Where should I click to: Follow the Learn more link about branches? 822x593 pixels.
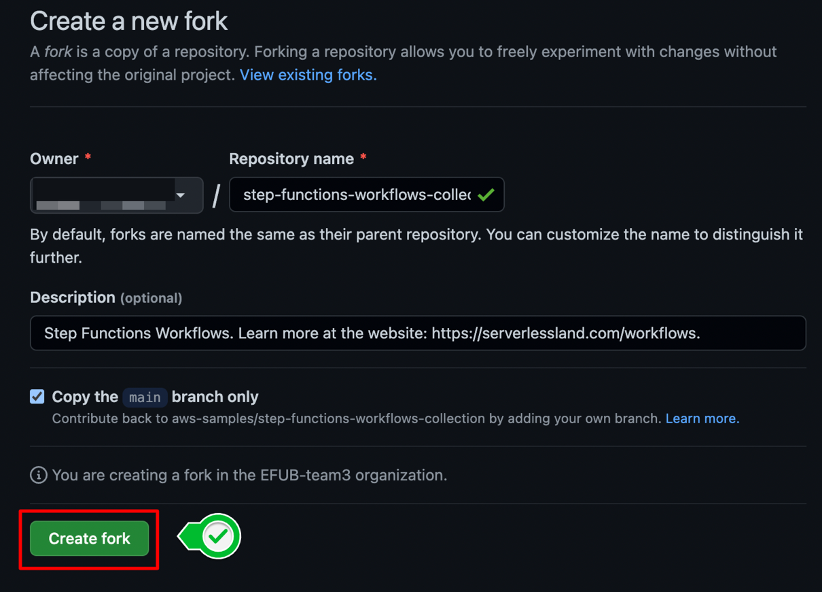(702, 418)
